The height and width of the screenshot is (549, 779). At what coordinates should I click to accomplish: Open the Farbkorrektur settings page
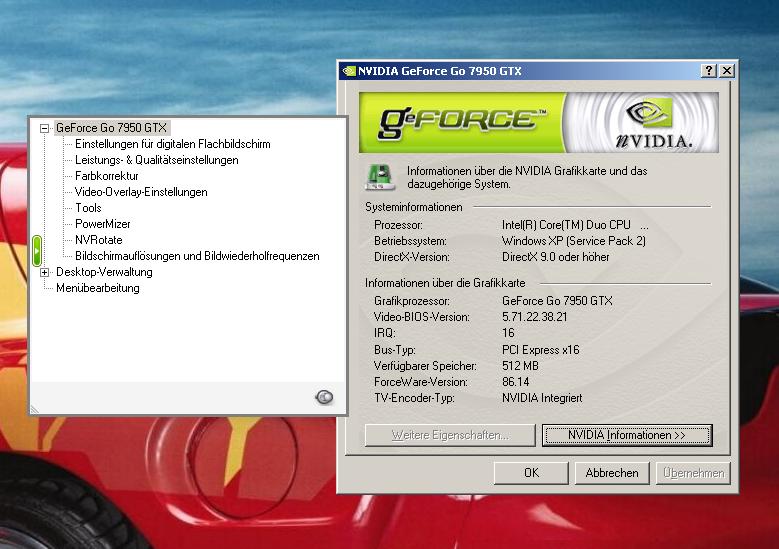(106, 176)
